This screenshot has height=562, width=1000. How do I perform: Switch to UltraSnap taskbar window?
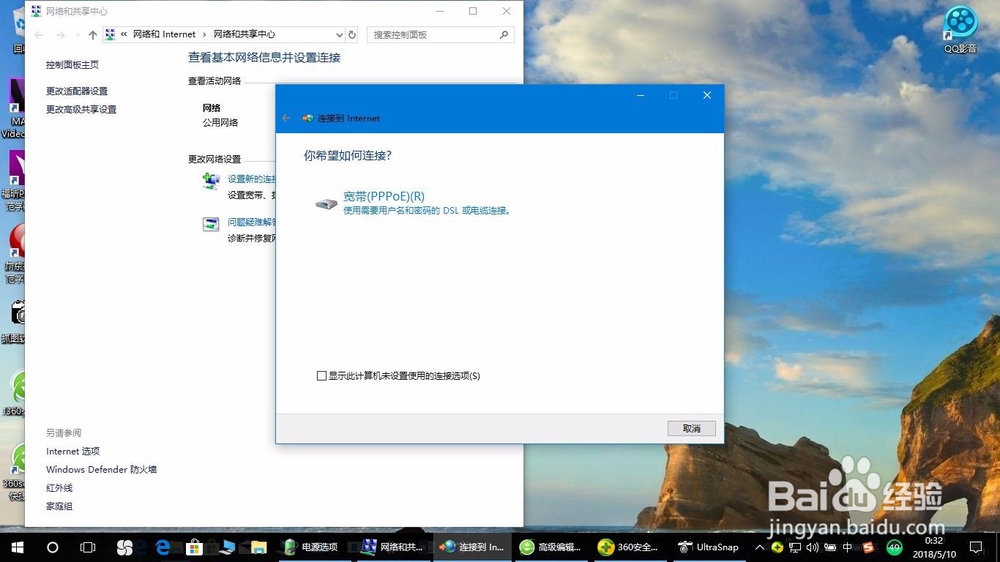[x=708, y=547]
